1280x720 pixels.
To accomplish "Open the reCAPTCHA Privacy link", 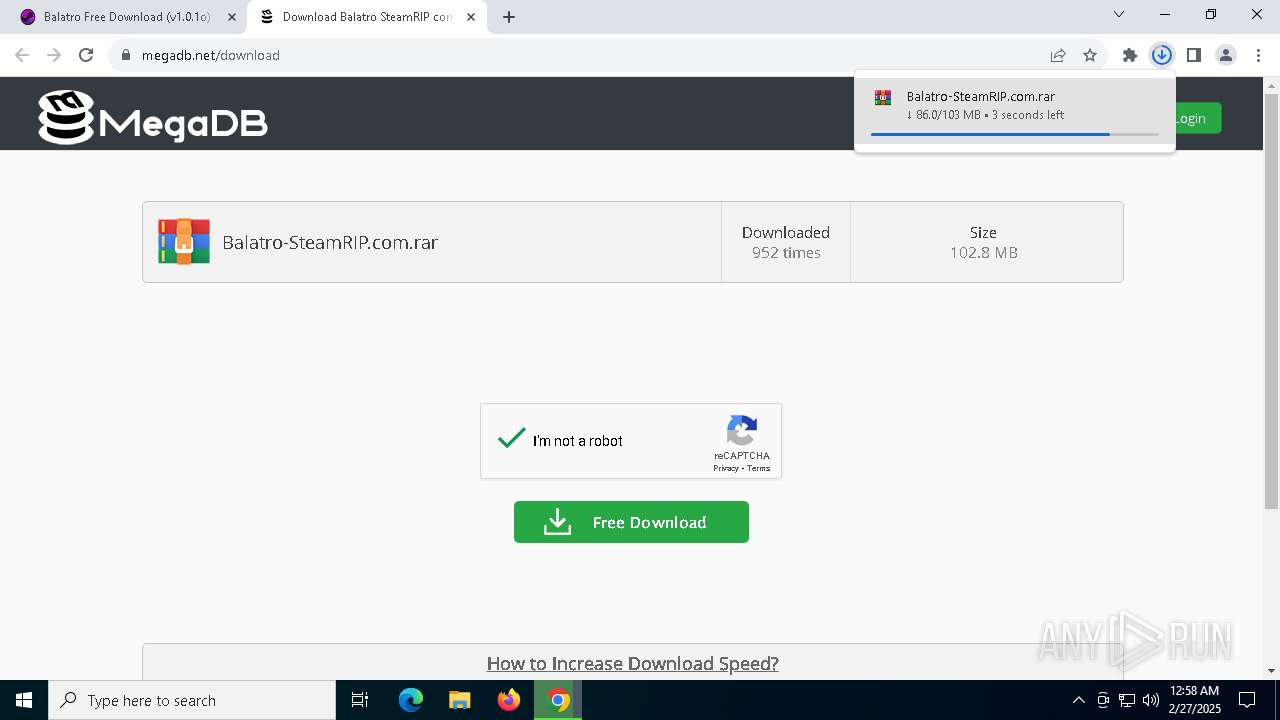I will 726,468.
